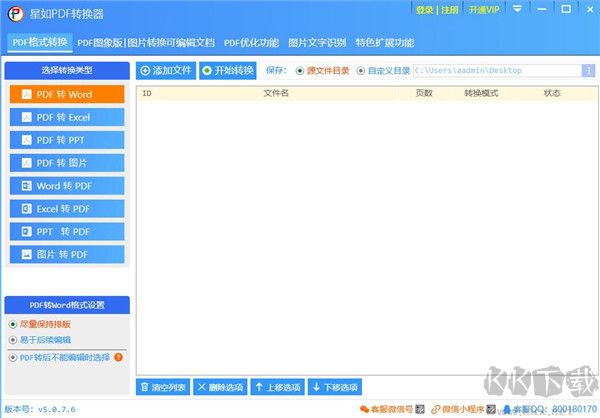Image resolution: width=600 pixels, height=418 pixels.
Task: Select Word 转 PDF conversion
Action: (67, 186)
